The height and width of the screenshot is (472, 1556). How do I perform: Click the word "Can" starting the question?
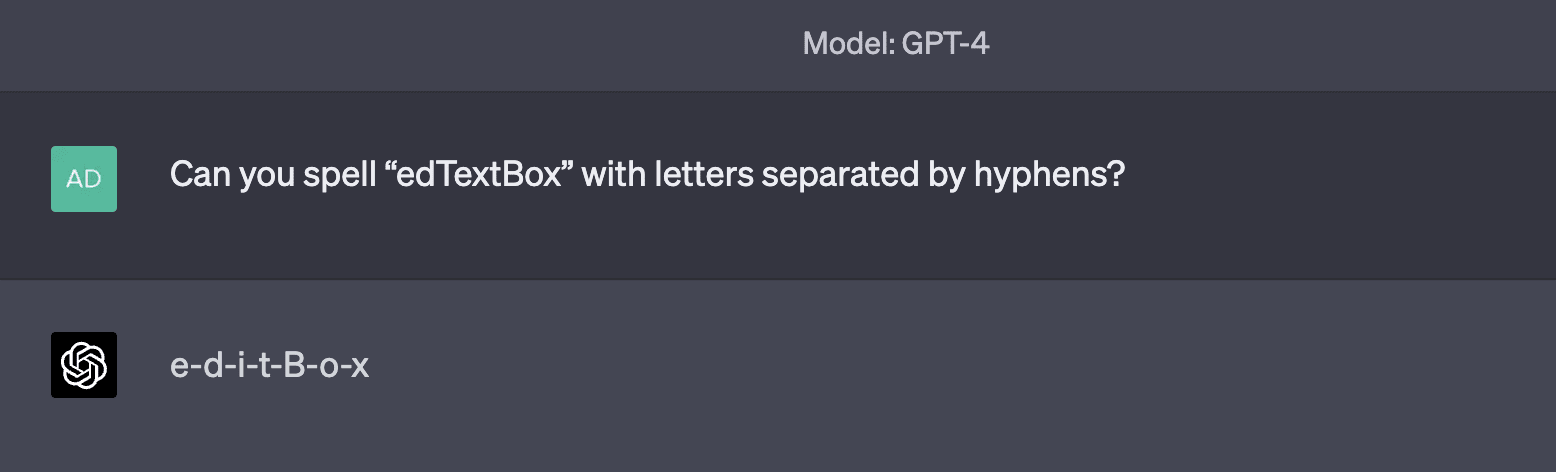click(x=200, y=176)
